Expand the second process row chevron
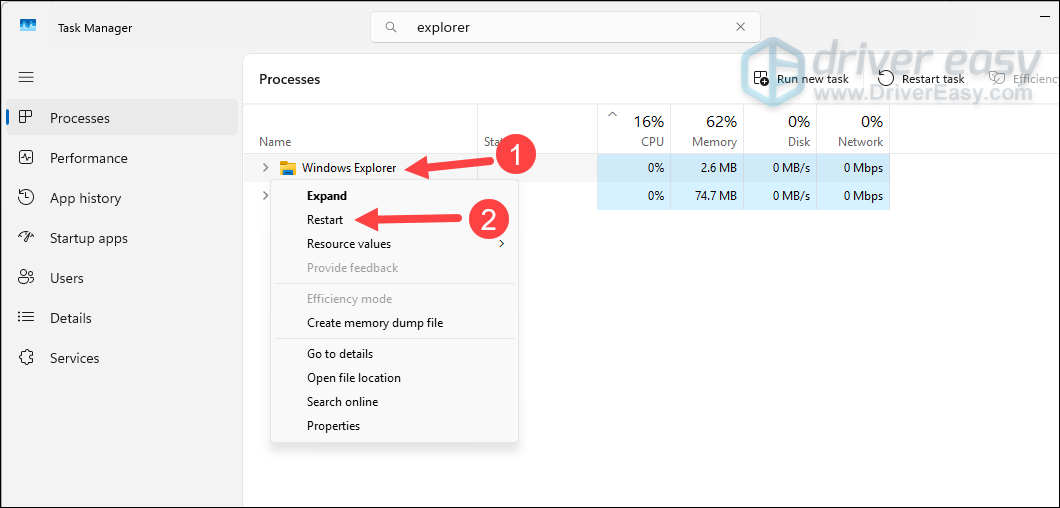Screen dimensions: 1060x508 pyautogui.click(x=265, y=195)
